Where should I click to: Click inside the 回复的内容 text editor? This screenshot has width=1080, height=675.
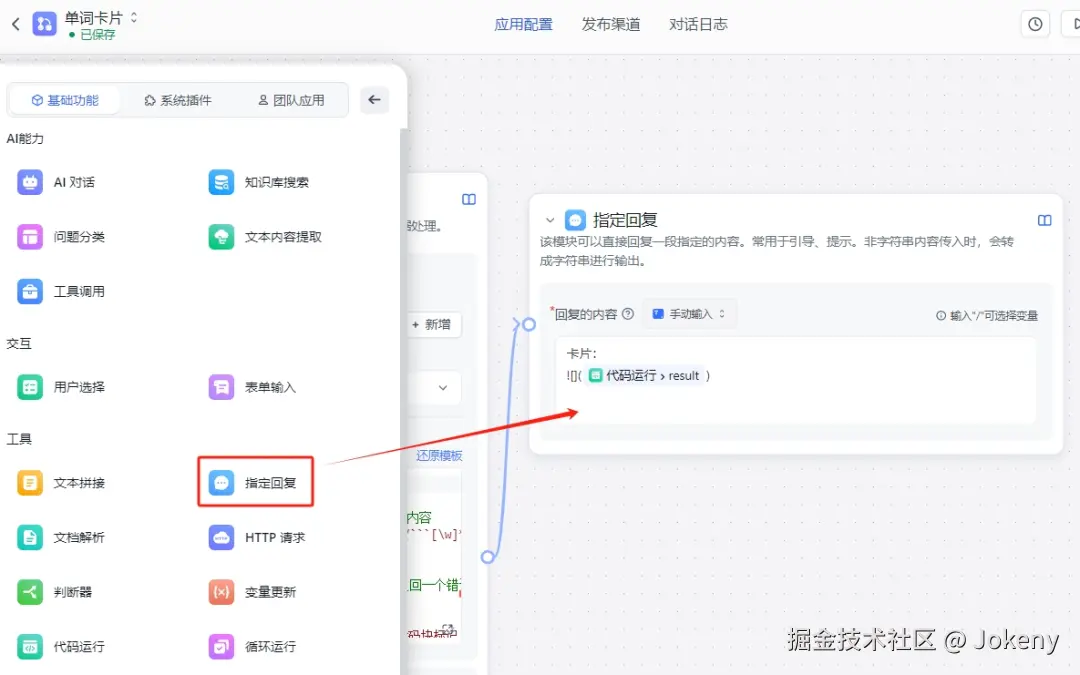796,380
